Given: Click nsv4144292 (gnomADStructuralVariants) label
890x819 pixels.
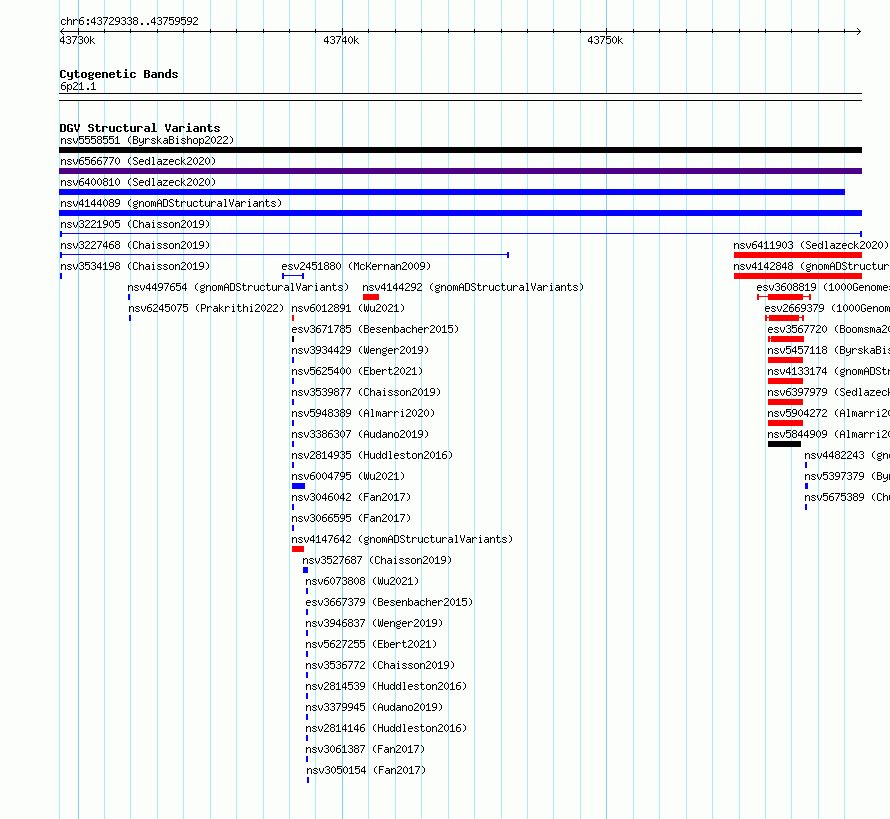Looking at the screenshot, I should tap(473, 287).
